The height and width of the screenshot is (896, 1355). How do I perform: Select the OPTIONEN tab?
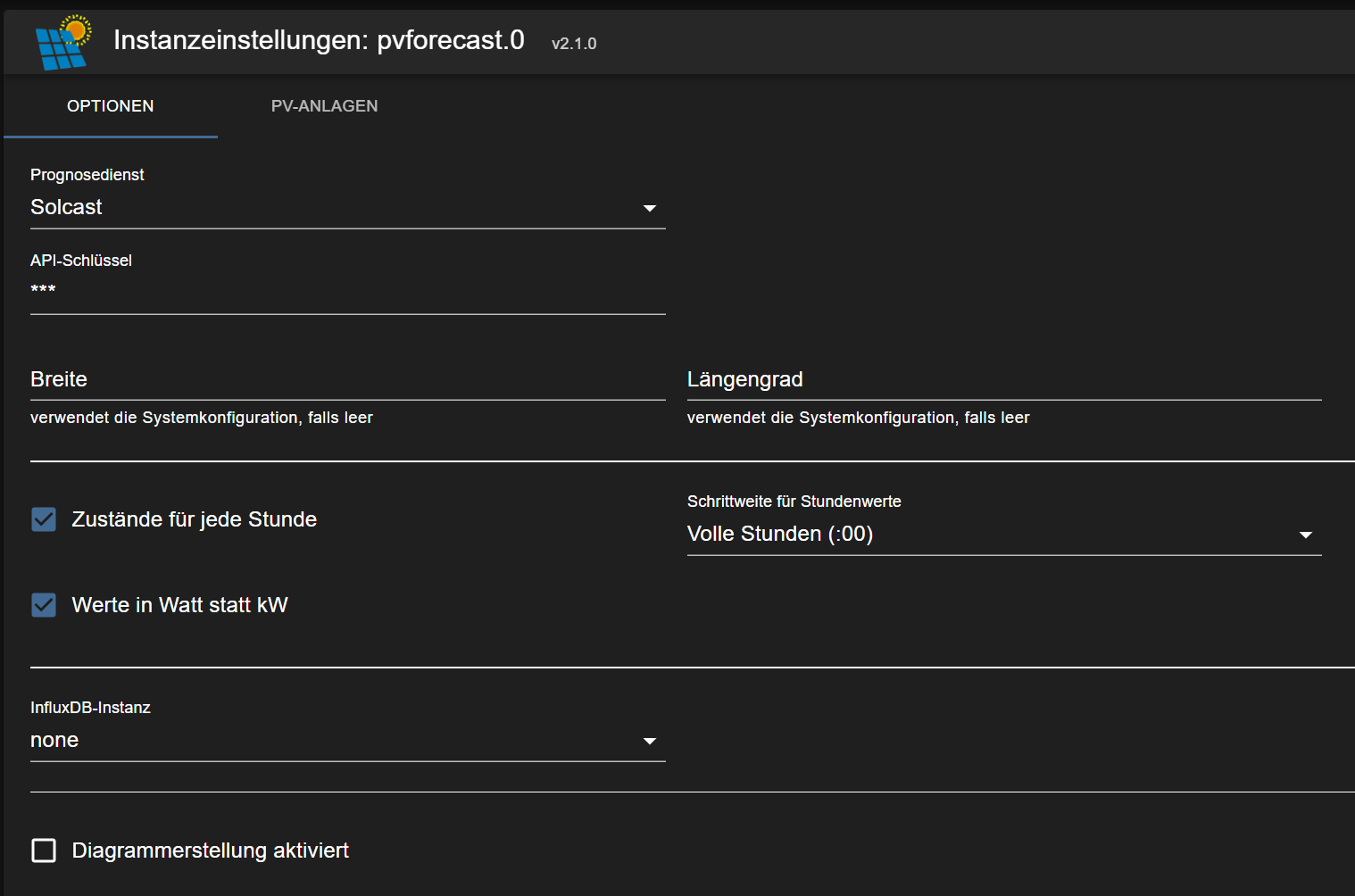coord(111,106)
